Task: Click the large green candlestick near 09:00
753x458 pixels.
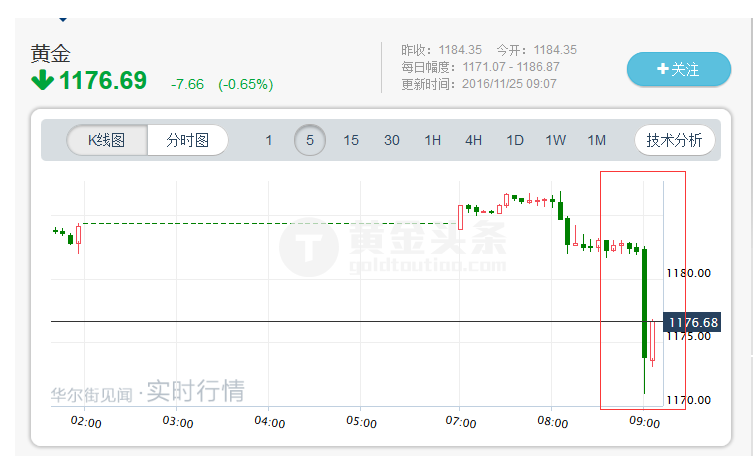Action: (645, 302)
